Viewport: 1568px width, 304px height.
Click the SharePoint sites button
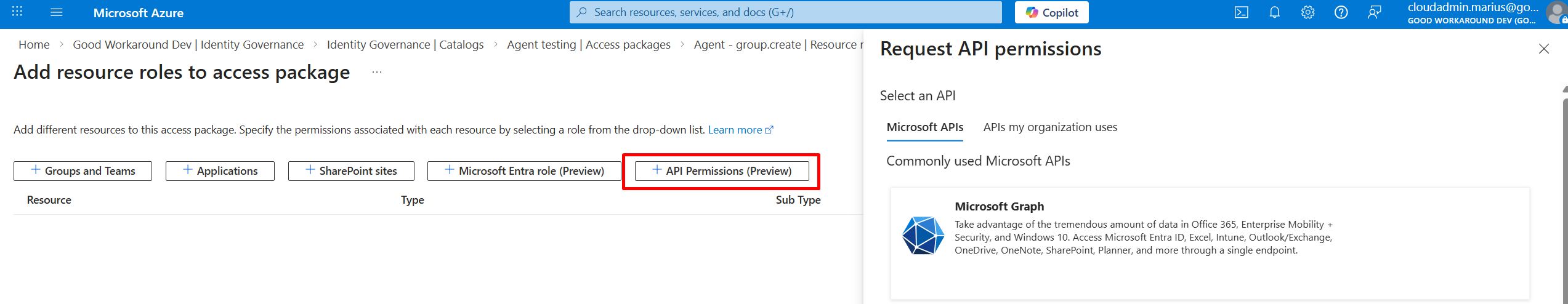[x=351, y=171]
